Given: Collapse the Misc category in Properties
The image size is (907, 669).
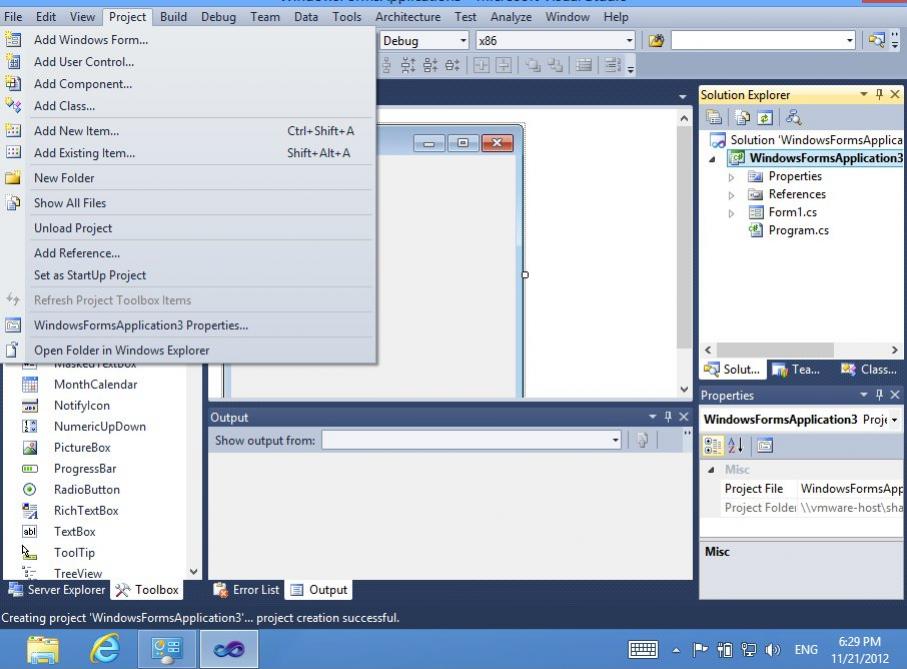Looking at the screenshot, I should point(711,470).
